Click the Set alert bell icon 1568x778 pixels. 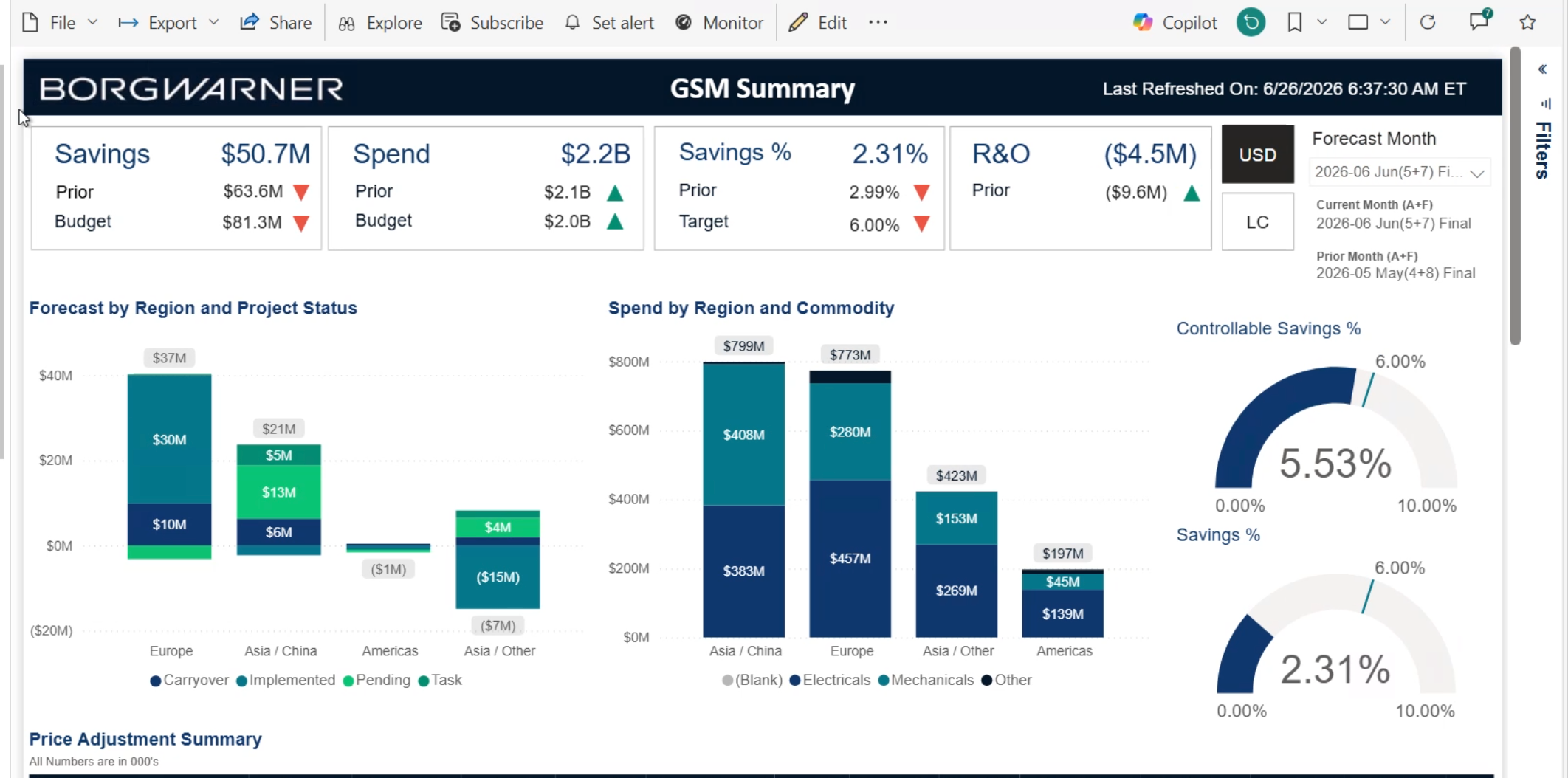[572, 23]
